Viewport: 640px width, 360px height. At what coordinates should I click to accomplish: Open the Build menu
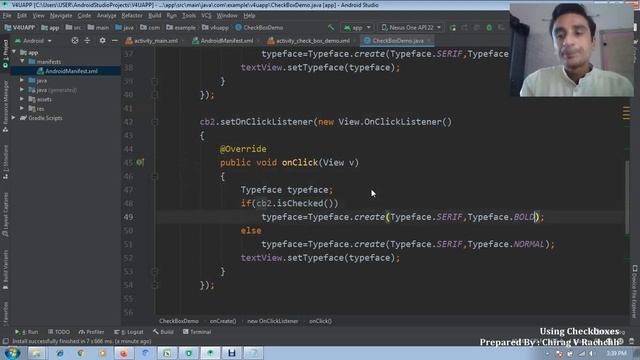[154, 16]
